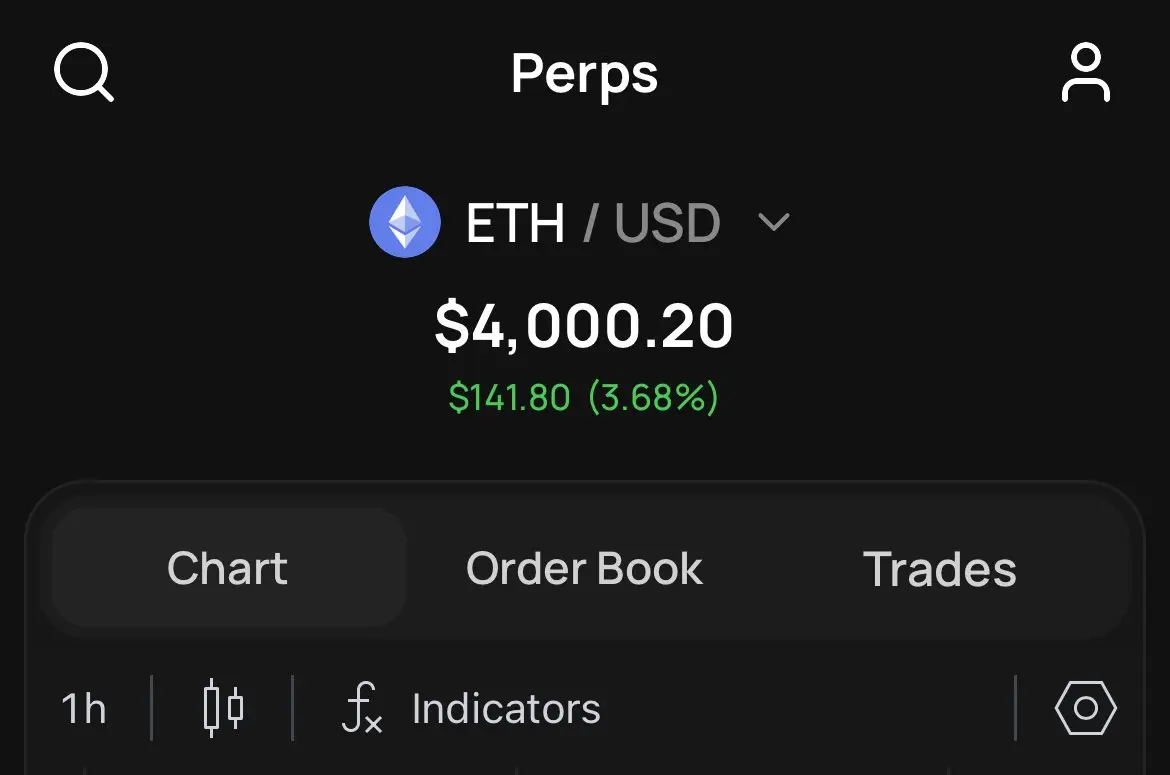Open search with the magnifying glass icon
This screenshot has width=1170, height=775.
tap(84, 72)
